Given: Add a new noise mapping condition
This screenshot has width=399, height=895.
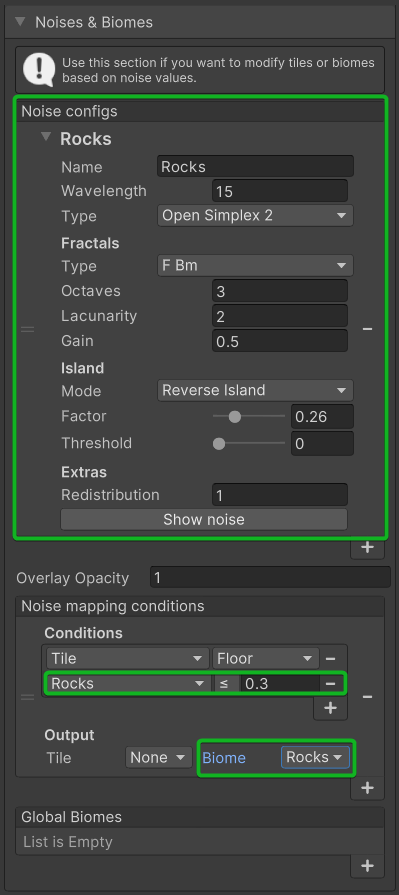Looking at the screenshot, I should point(368,788).
